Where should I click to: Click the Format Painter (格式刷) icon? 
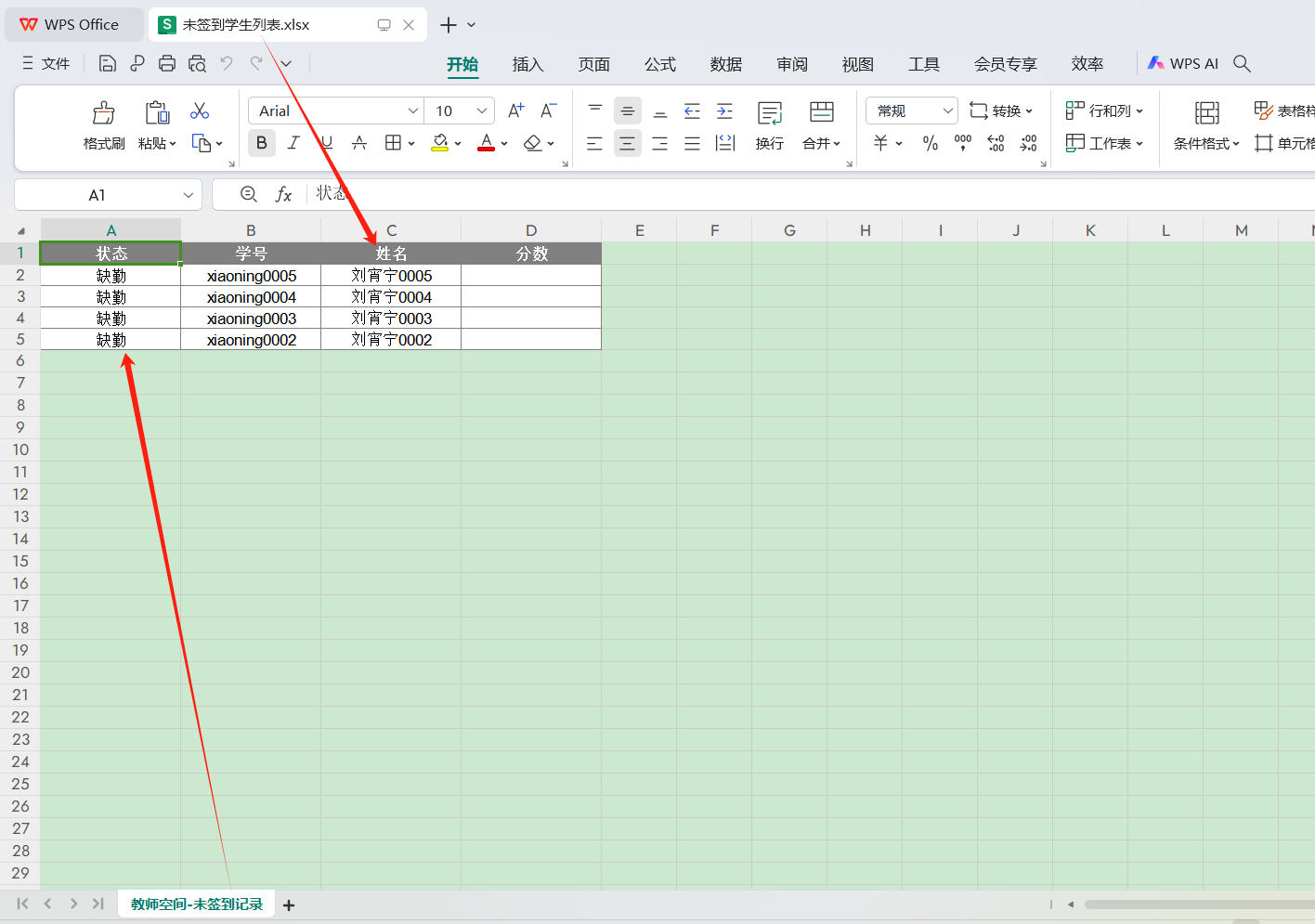pos(103,113)
